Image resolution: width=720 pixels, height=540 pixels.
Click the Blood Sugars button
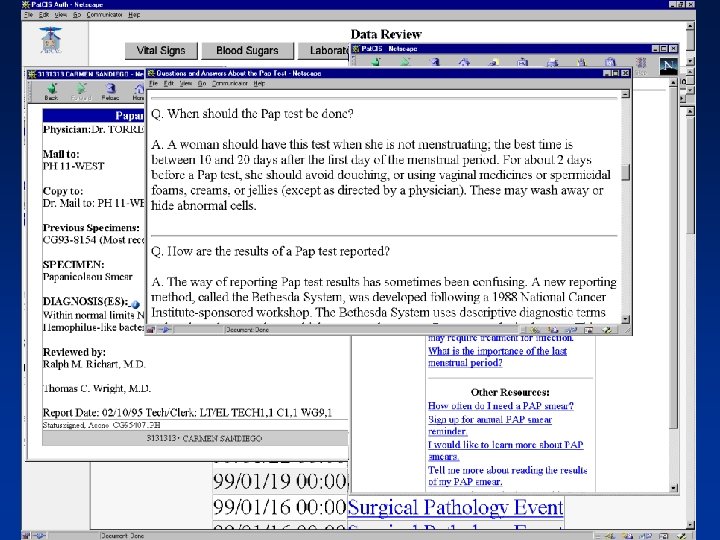point(248,51)
